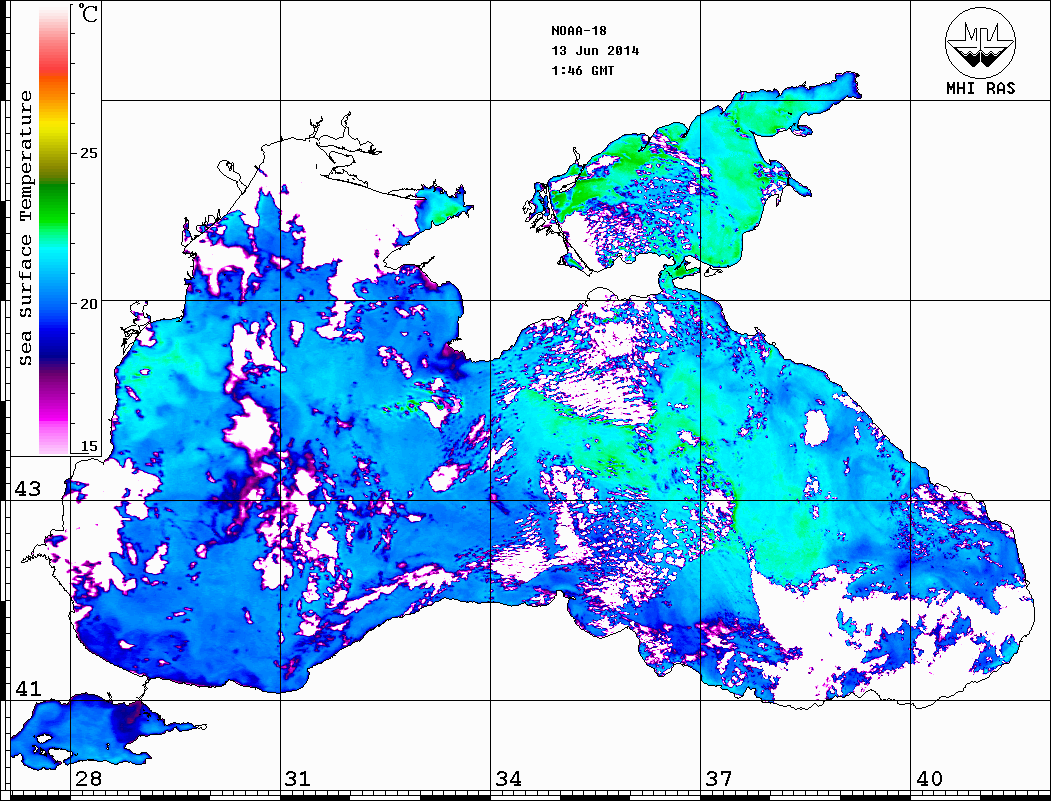Screen dimensions: 1051x801
Task: Click the MHI RAS logo emblem
Action: coord(980,42)
